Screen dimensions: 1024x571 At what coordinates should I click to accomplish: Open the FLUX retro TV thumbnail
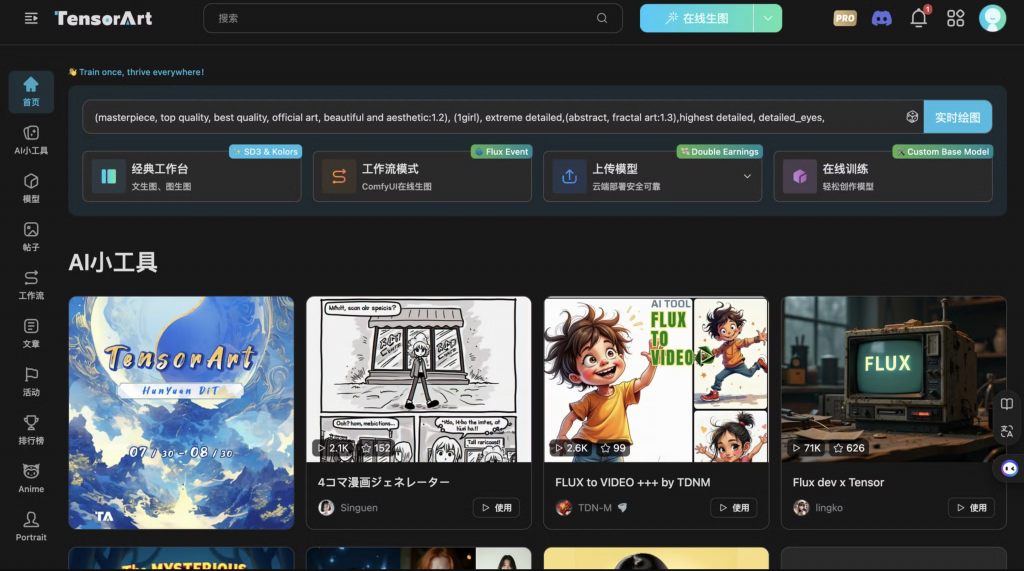pyautogui.click(x=893, y=380)
